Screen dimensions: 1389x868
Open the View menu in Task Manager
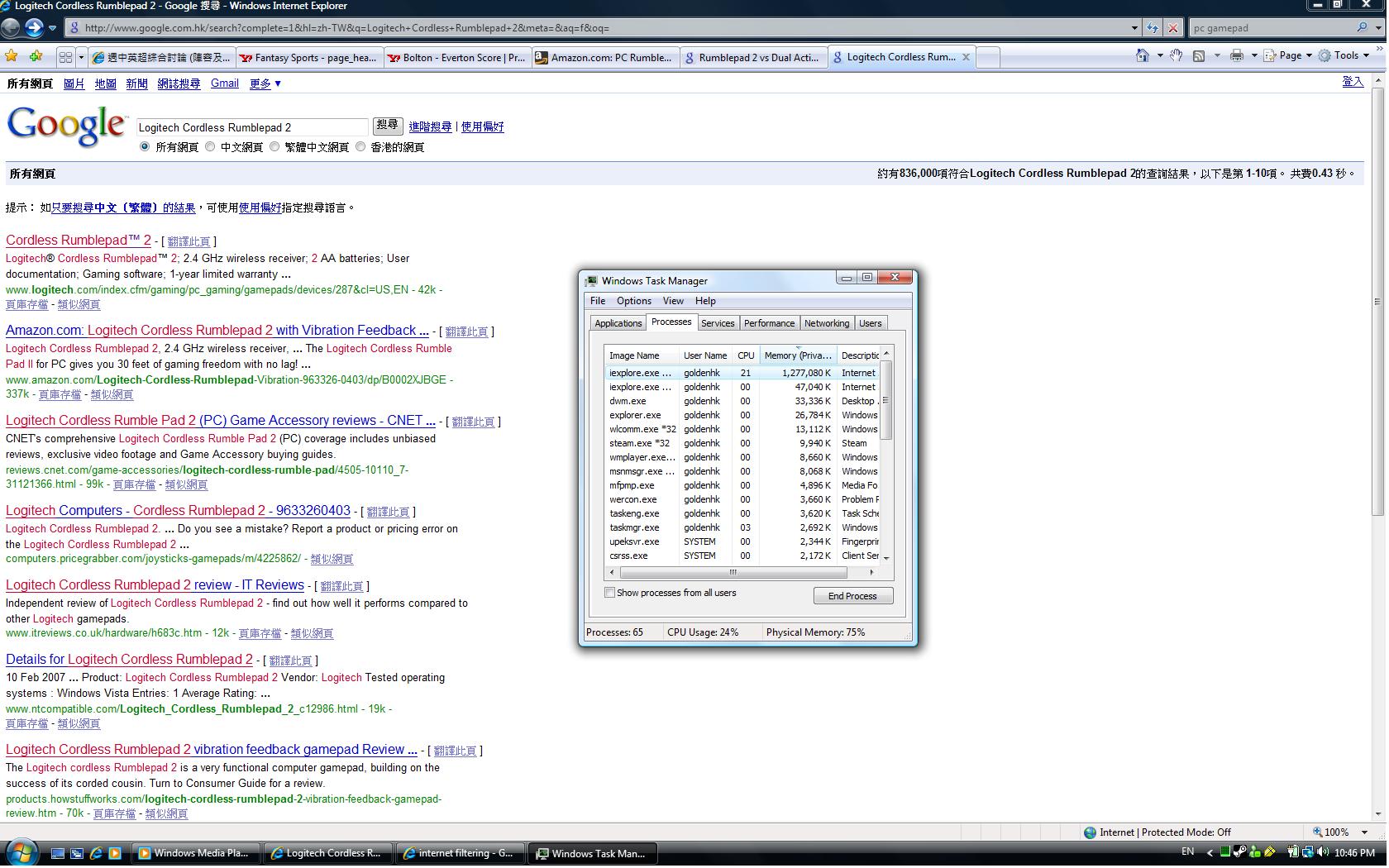pos(673,301)
